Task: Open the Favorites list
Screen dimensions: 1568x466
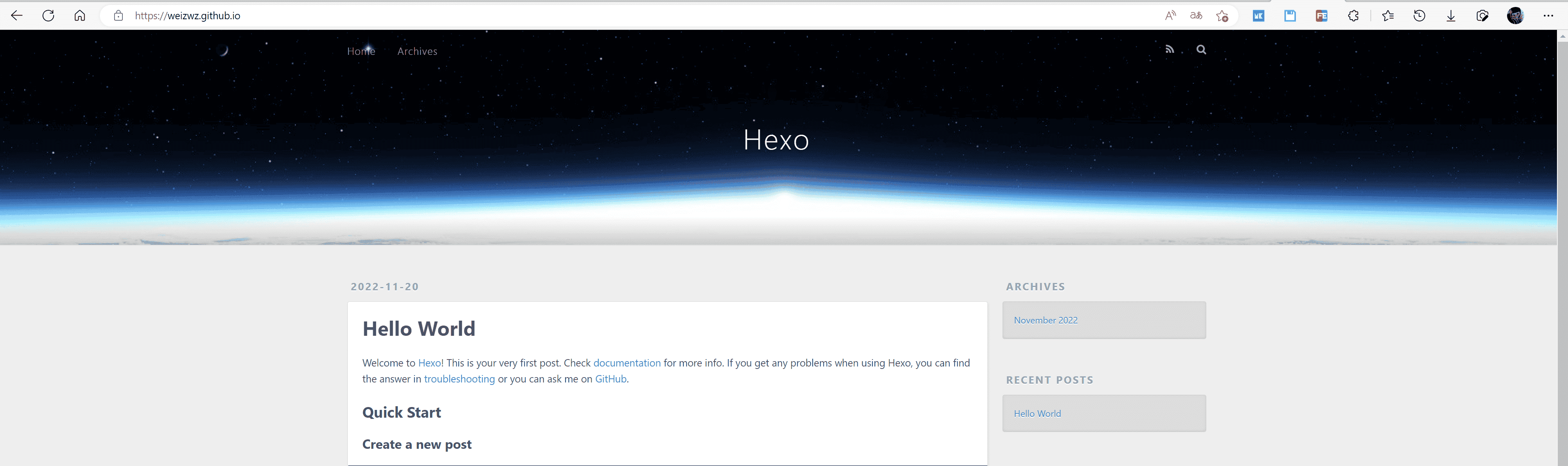Action: point(1388,16)
